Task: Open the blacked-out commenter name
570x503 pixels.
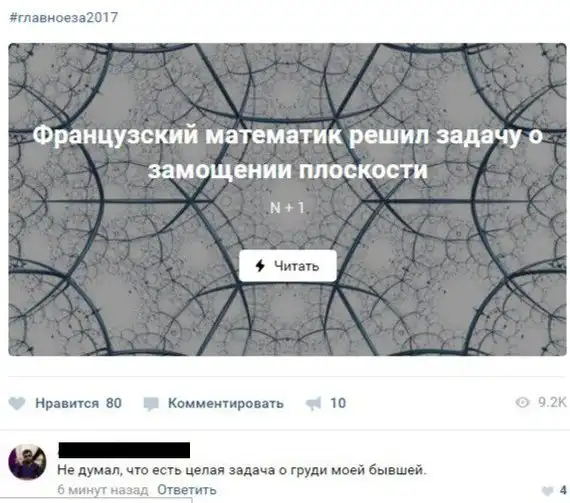Action: tap(124, 450)
